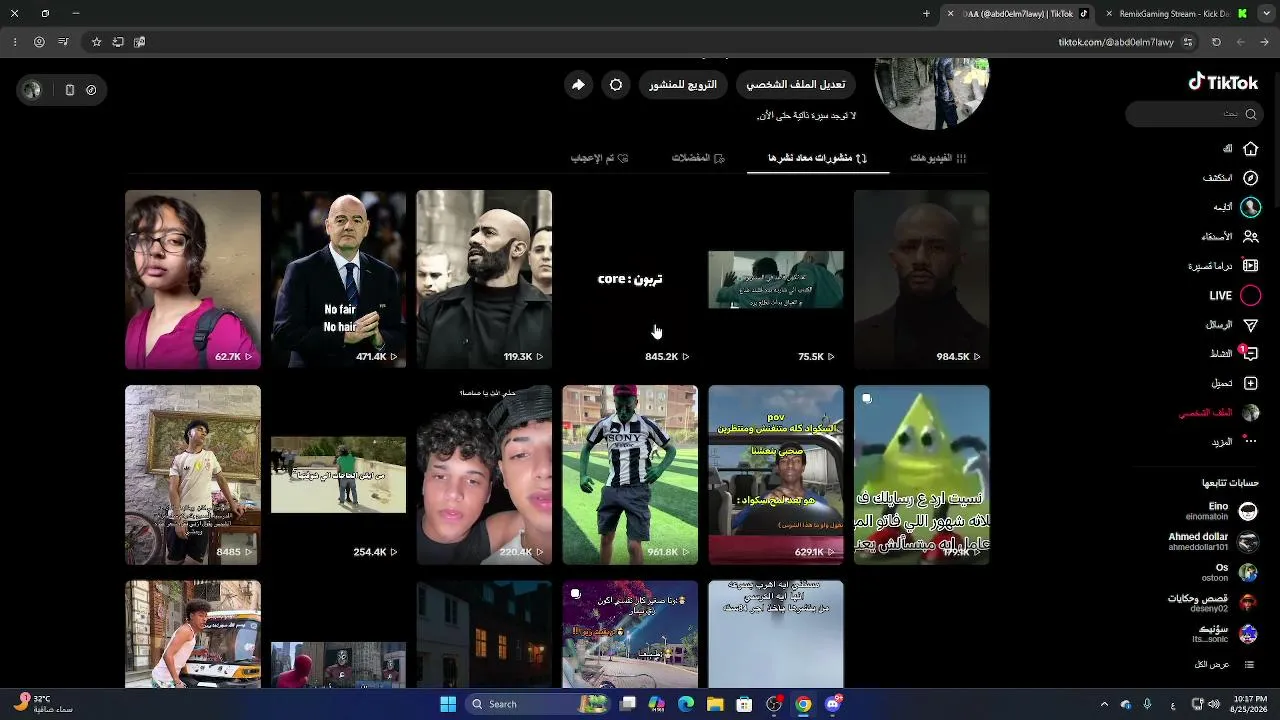Bookmark this page with the star icon

96,42
